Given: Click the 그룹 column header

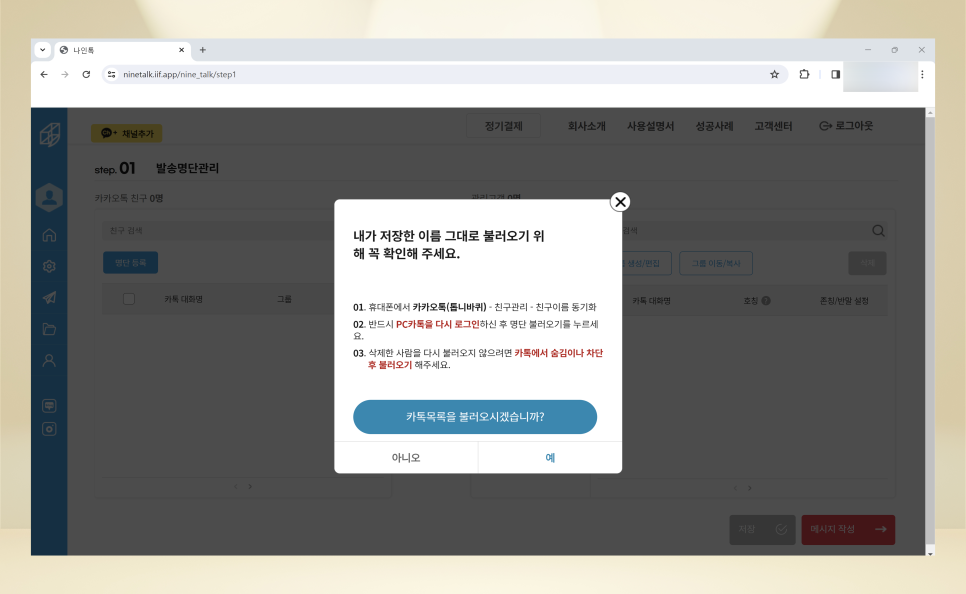Looking at the screenshot, I should click(x=284, y=299).
